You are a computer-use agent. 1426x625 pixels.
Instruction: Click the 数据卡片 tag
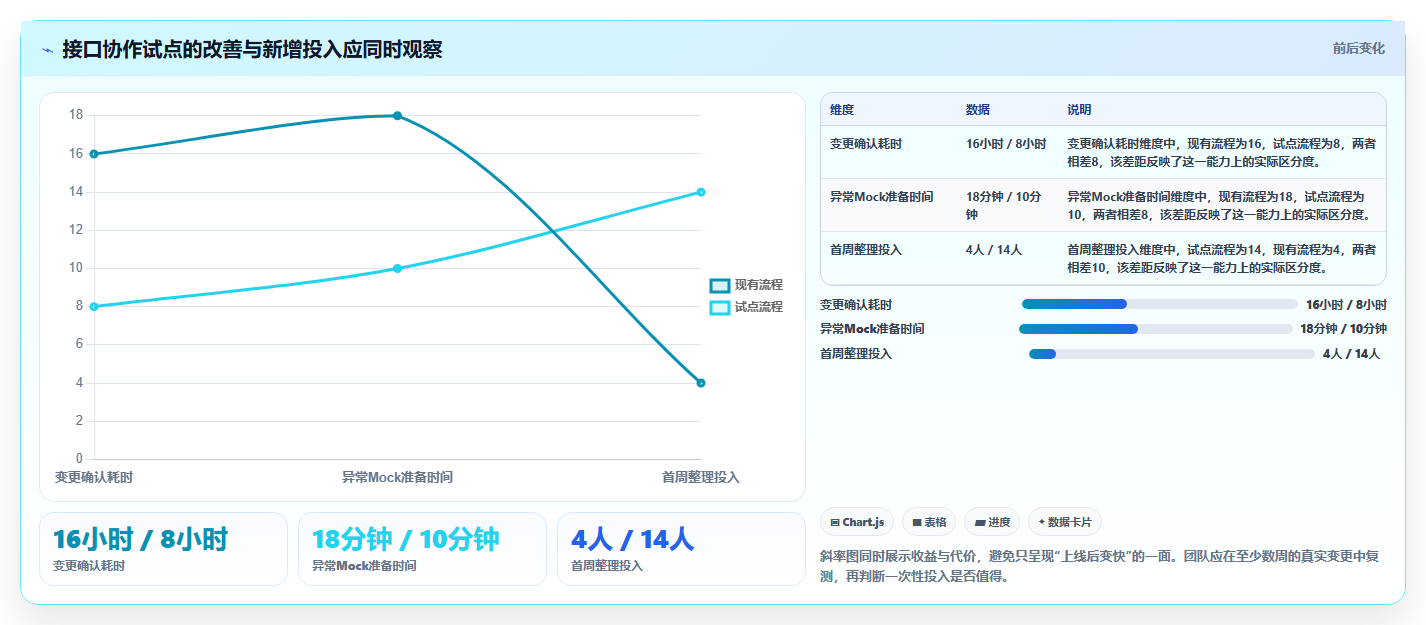click(x=1065, y=522)
